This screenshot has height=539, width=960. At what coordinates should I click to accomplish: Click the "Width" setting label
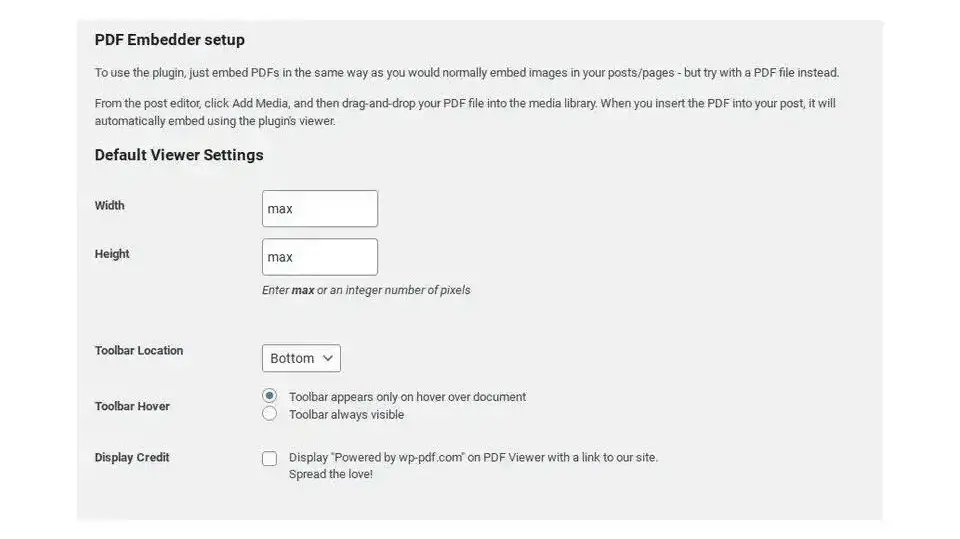110,206
